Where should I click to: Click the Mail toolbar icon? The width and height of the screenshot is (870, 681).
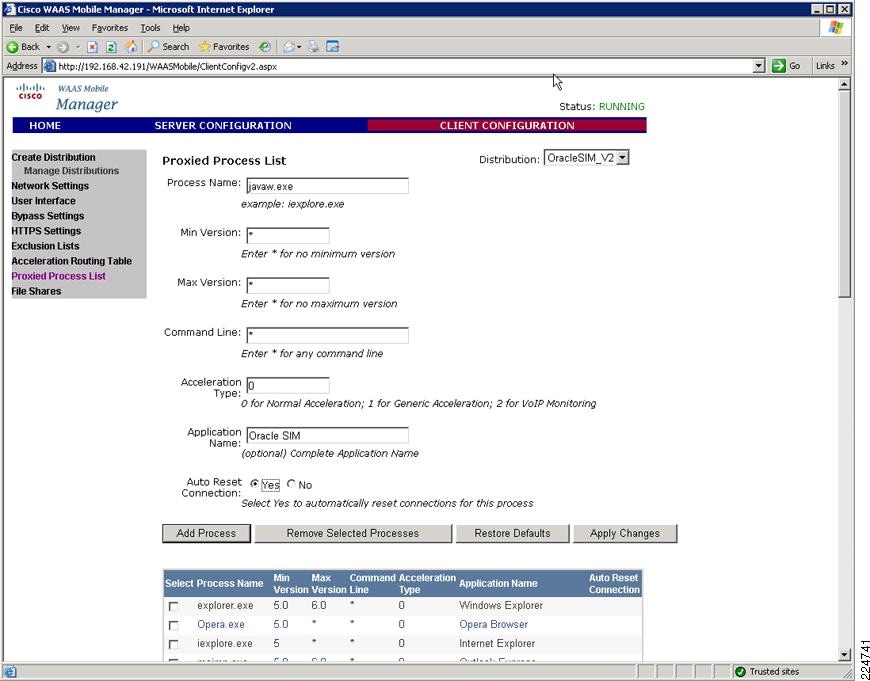click(x=289, y=47)
